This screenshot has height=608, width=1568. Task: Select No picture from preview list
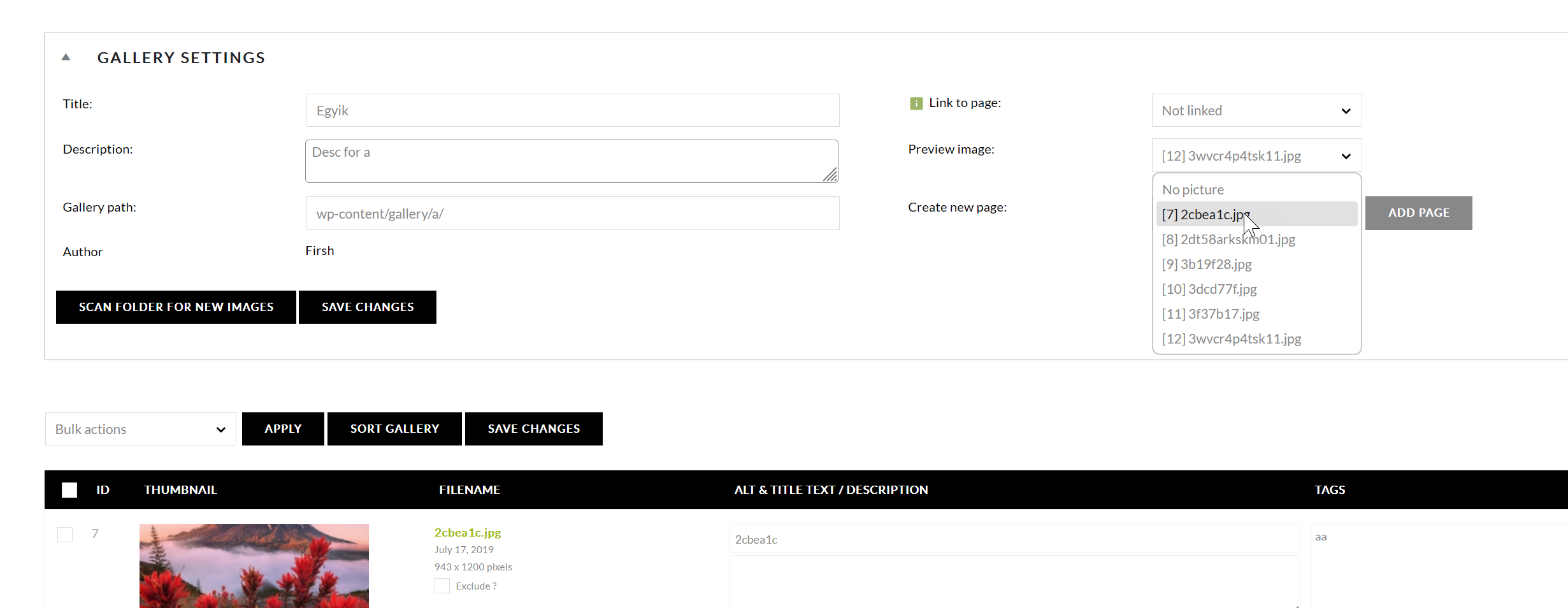1193,190
